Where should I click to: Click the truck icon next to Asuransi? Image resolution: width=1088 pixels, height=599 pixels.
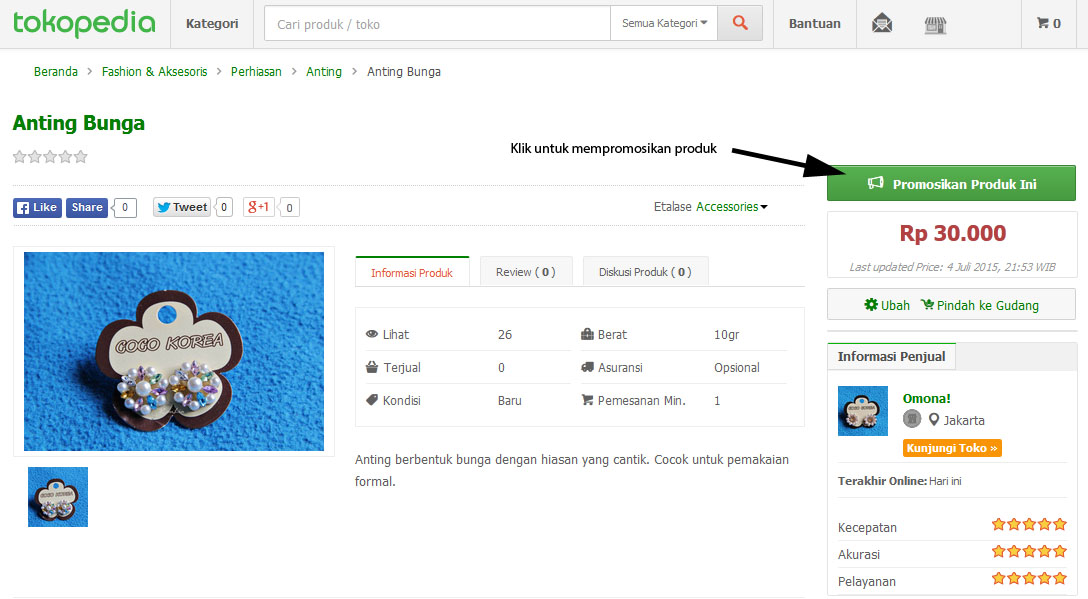[x=587, y=367]
